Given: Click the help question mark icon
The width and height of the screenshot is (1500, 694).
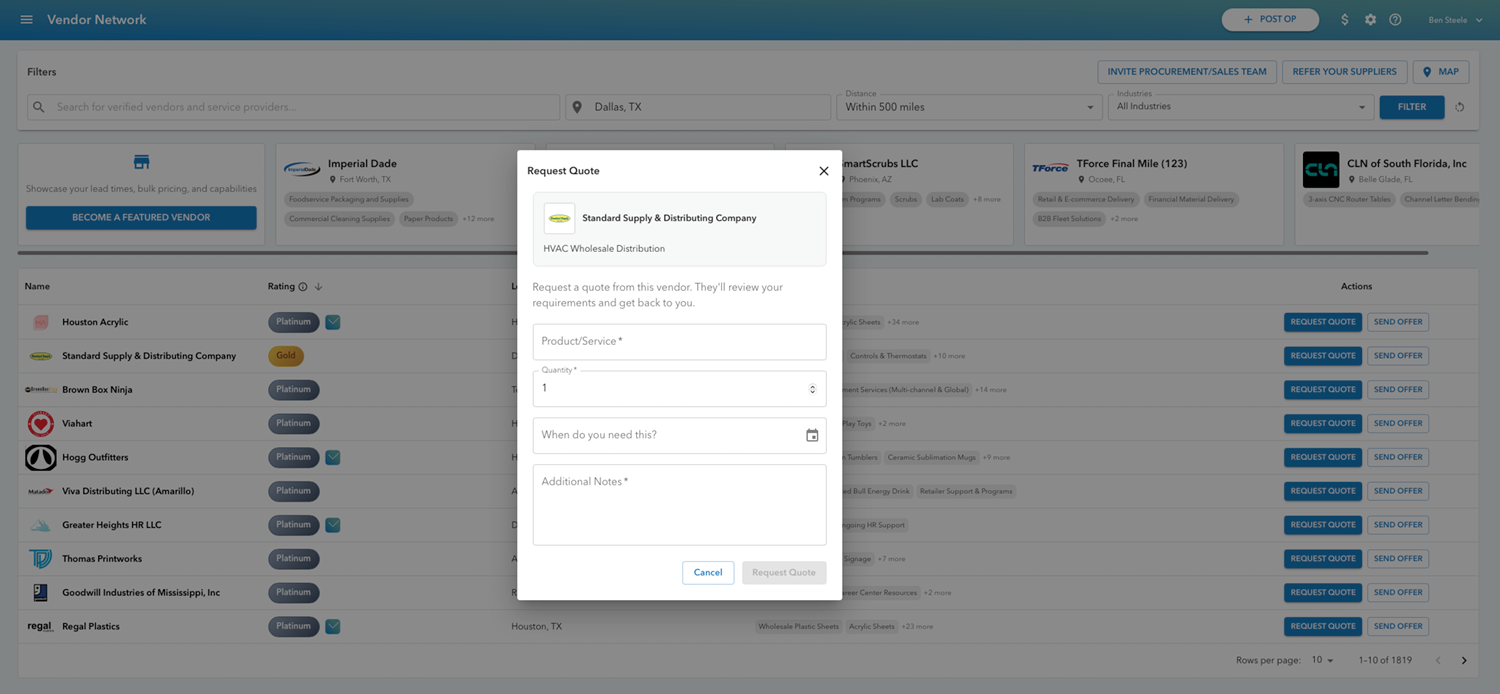Looking at the screenshot, I should (1395, 19).
